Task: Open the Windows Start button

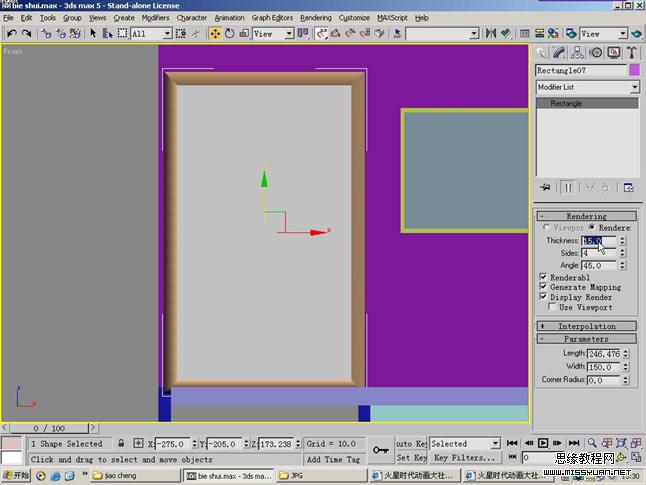Action: click(16, 476)
